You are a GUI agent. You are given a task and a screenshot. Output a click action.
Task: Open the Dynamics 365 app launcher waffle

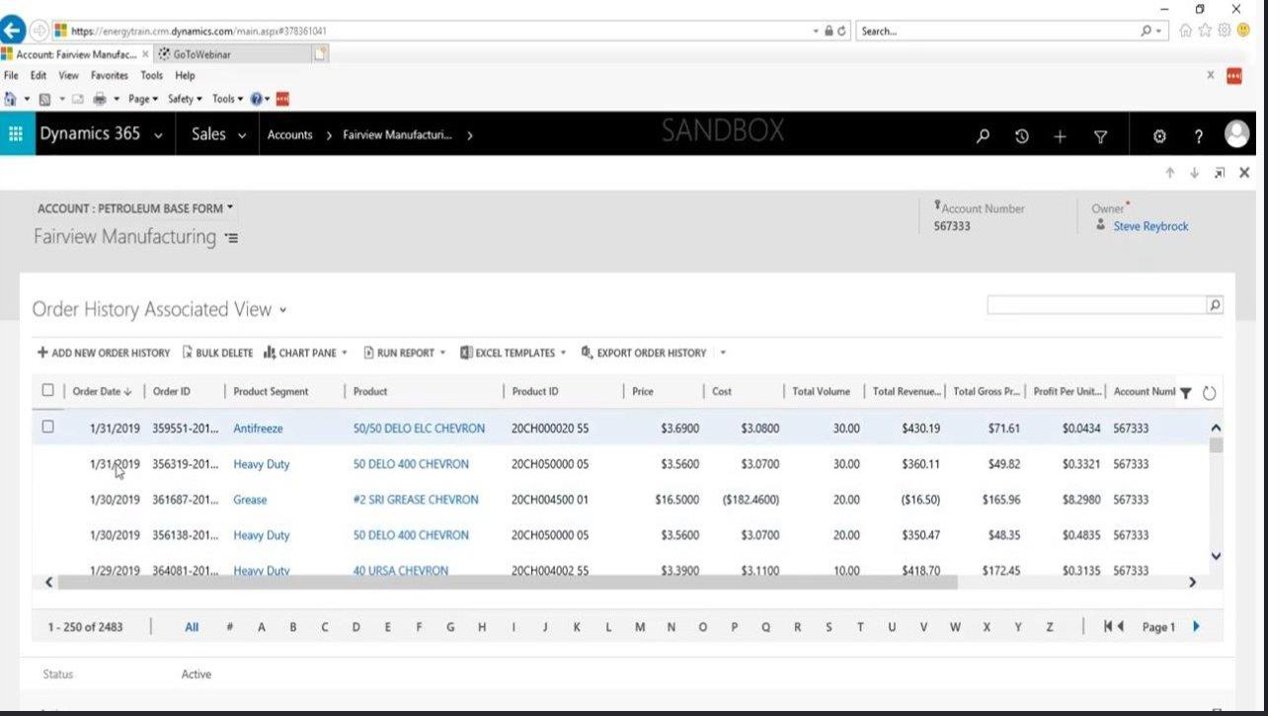(15, 134)
